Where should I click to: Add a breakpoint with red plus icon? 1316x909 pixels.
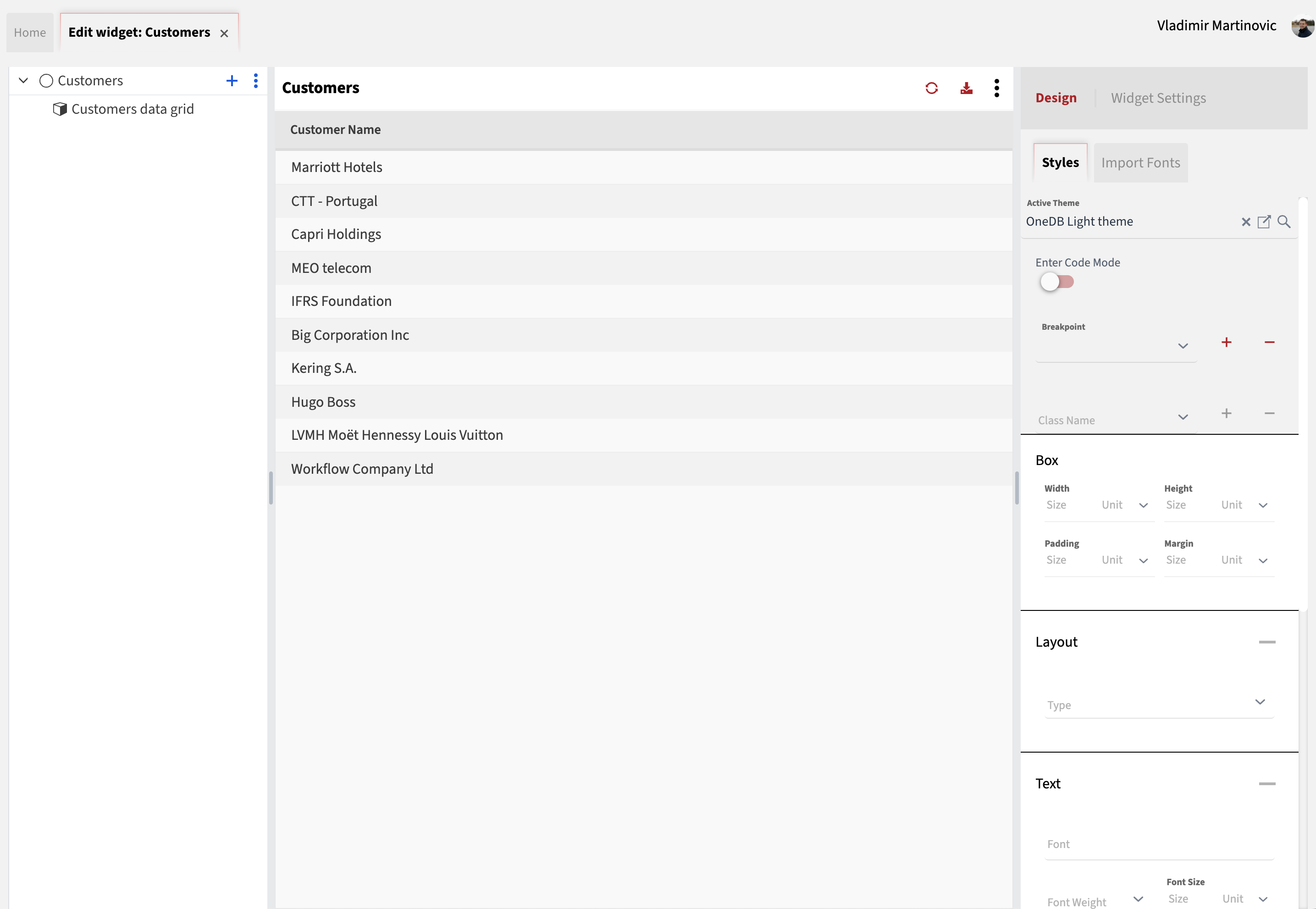1227,342
